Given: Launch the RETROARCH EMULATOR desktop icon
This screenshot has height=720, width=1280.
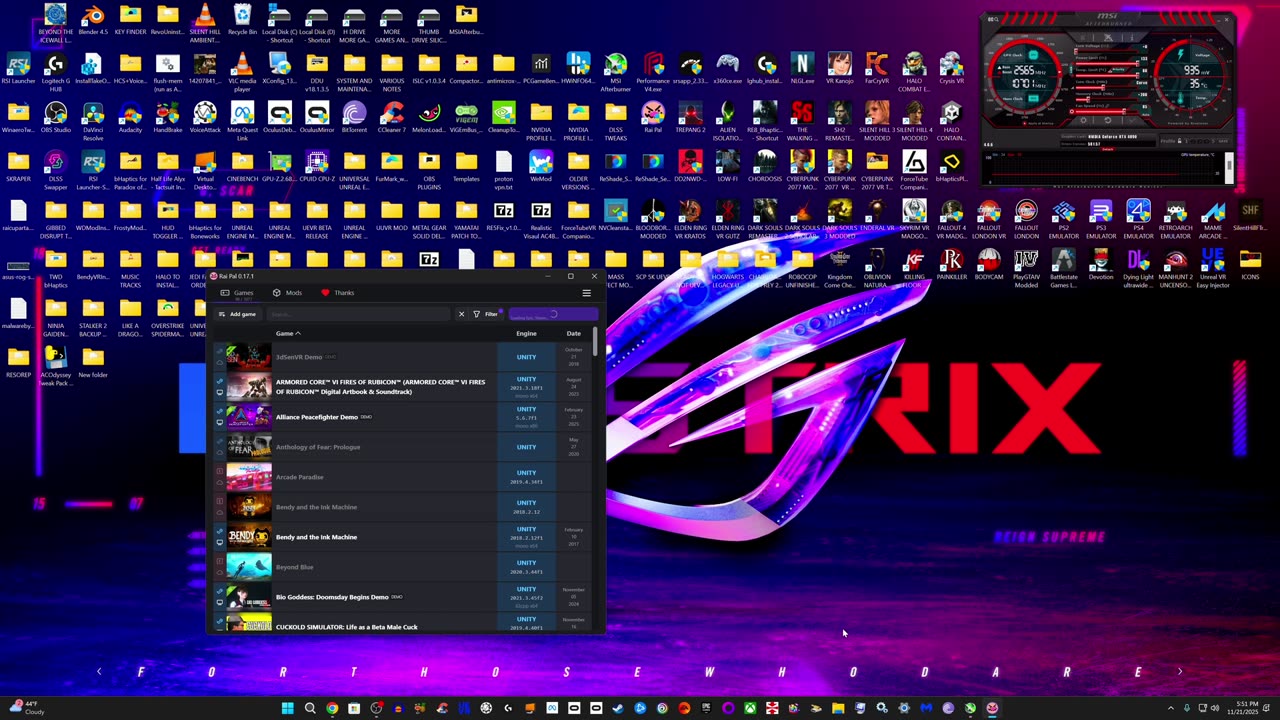Looking at the screenshot, I should click(x=1176, y=217).
